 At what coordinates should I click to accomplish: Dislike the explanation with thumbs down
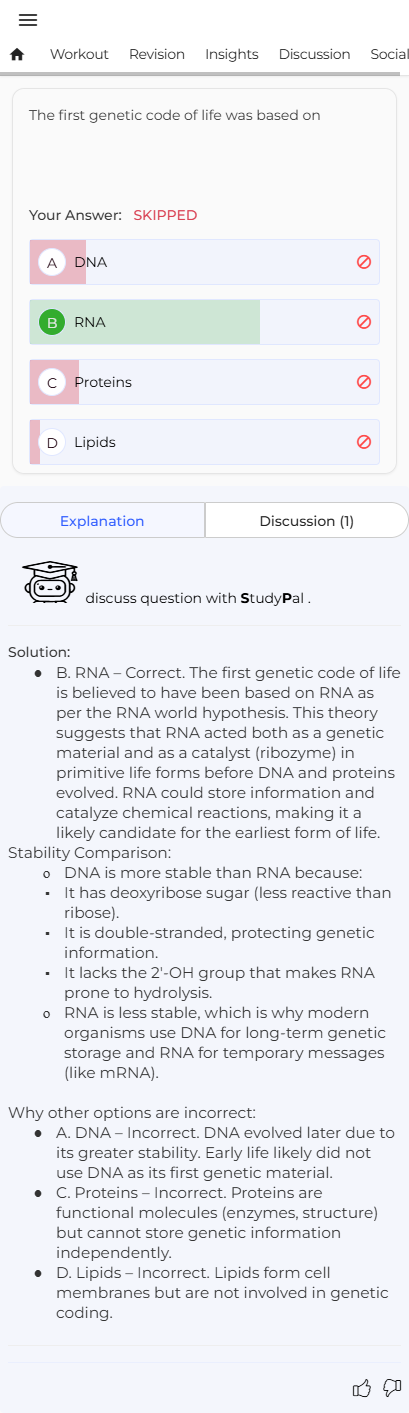(x=392, y=1388)
